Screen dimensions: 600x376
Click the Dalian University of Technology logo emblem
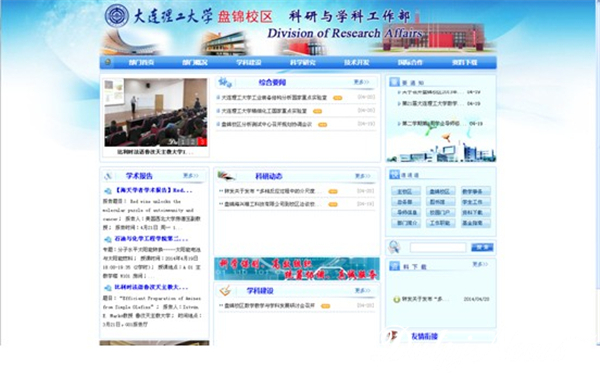click(117, 15)
